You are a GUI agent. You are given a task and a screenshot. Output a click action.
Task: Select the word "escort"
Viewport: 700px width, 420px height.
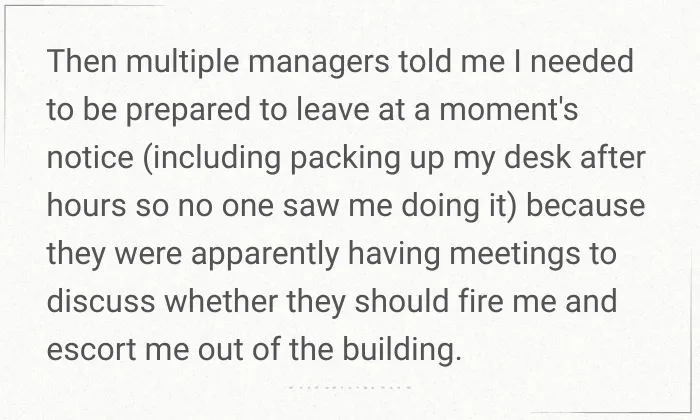click(92, 349)
